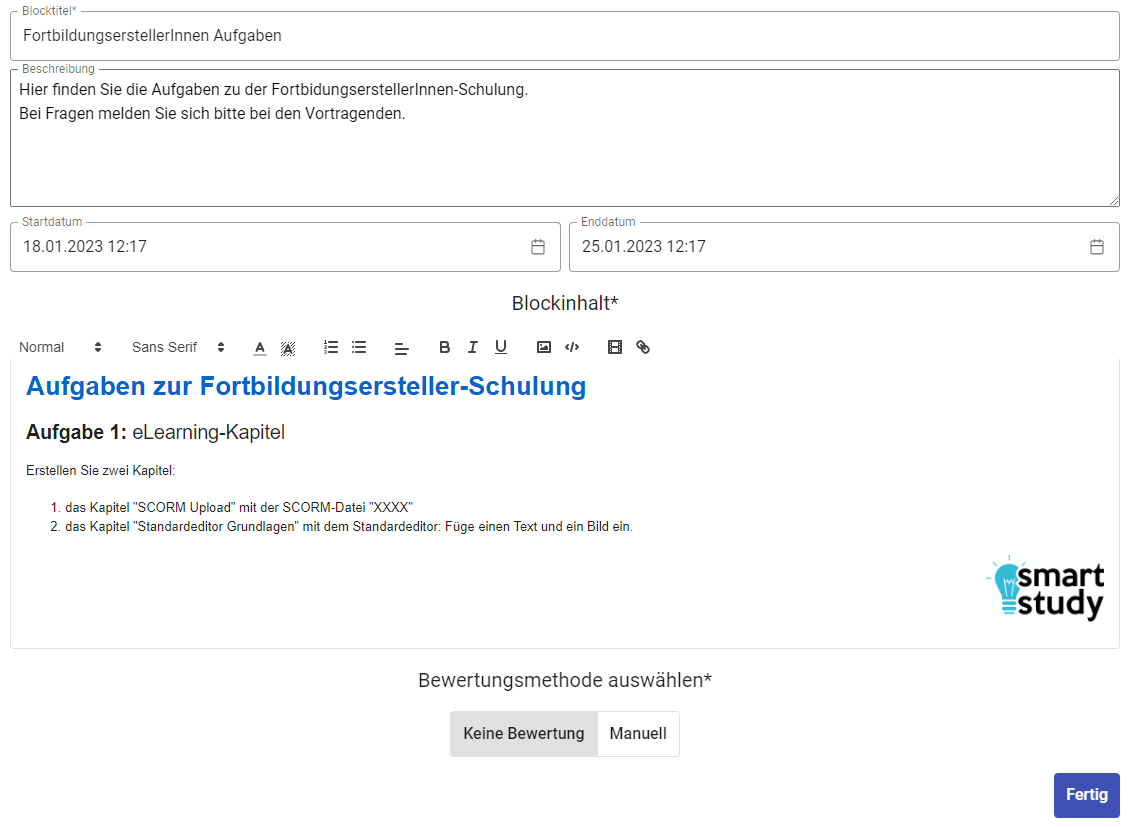Open the text background color picker
Viewport: 1131px width, 827px height.
pyautogui.click(x=288, y=347)
